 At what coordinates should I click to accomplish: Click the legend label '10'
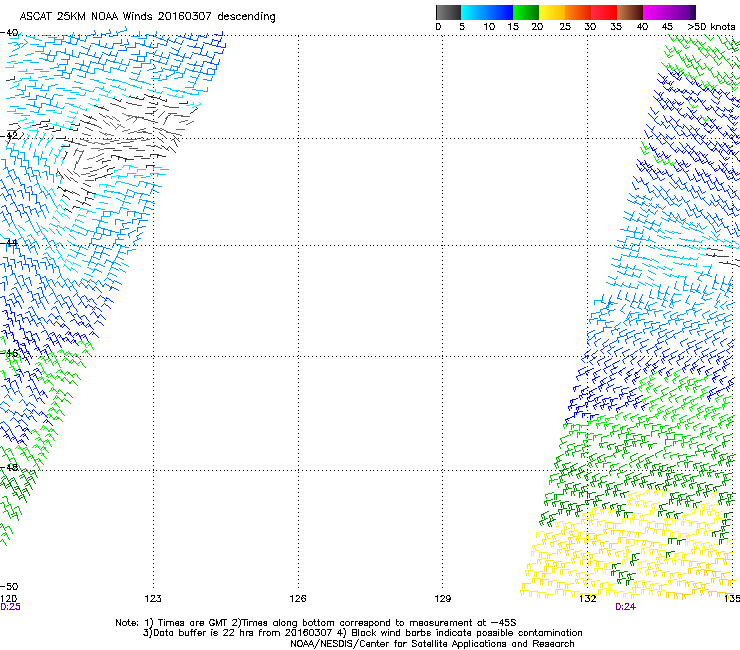pyautogui.click(x=489, y=27)
